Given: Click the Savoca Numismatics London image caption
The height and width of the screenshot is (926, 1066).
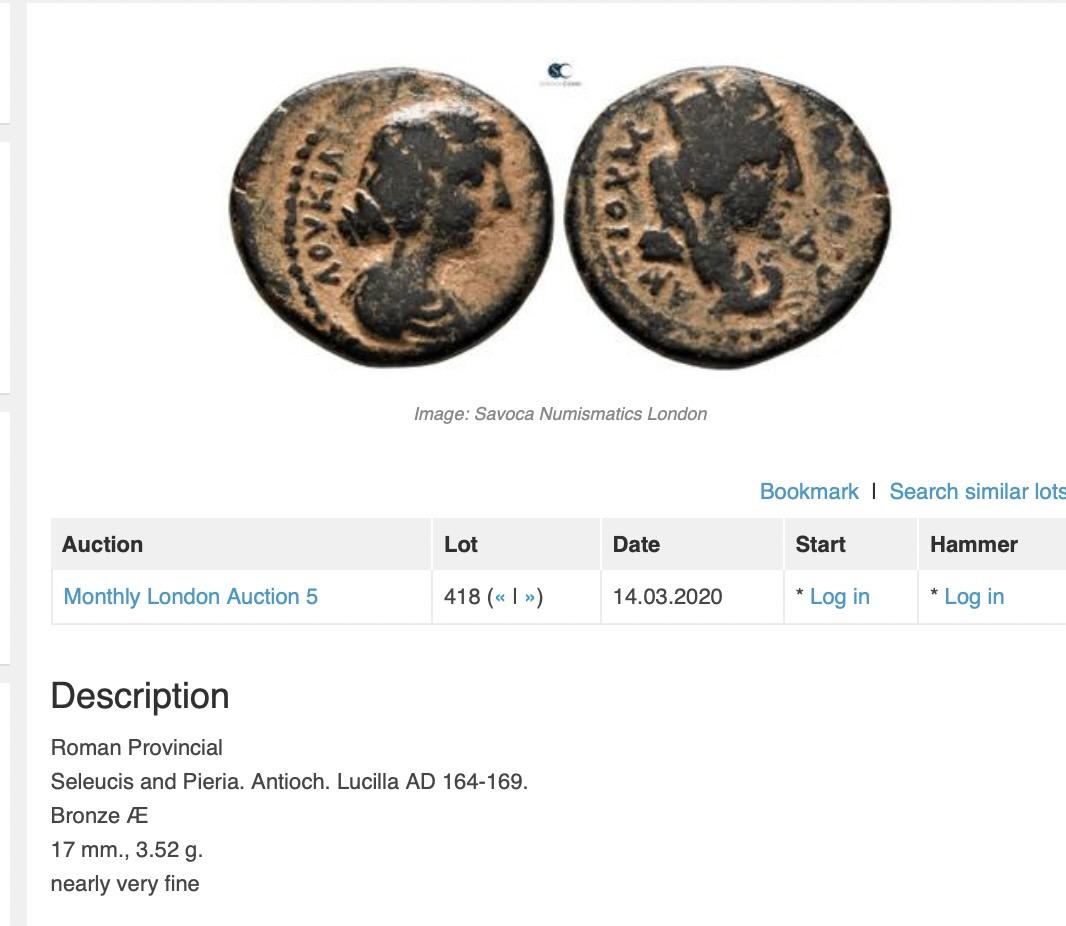Looking at the screenshot, I should [x=560, y=414].
